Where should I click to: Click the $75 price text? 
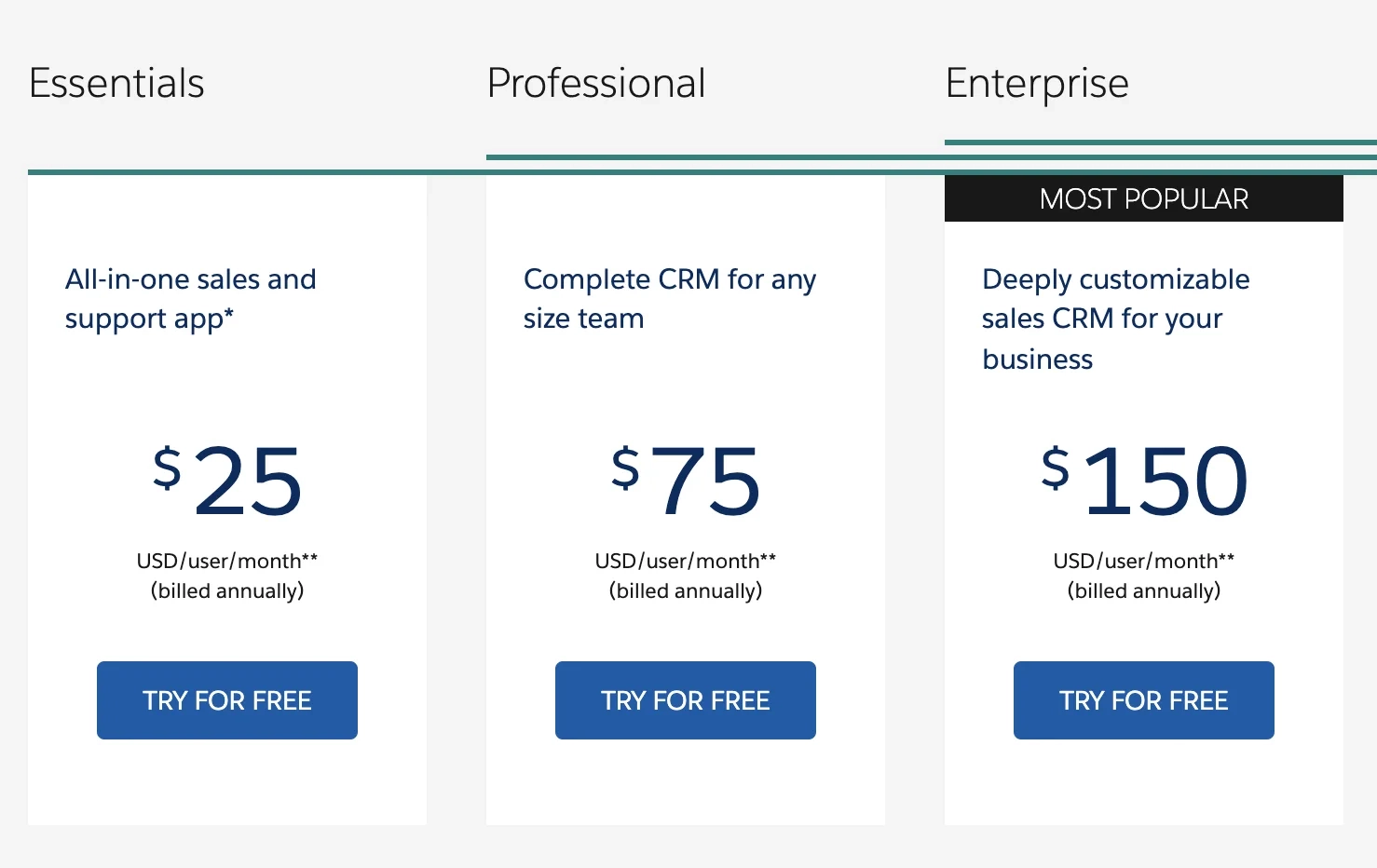pos(687,480)
